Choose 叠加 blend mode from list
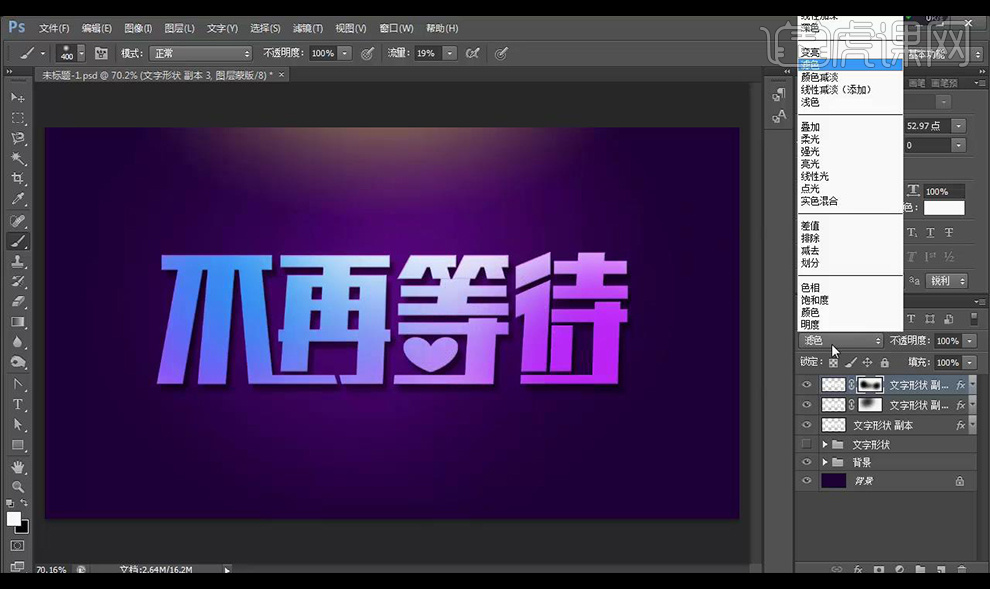990x589 pixels. [x=810, y=127]
